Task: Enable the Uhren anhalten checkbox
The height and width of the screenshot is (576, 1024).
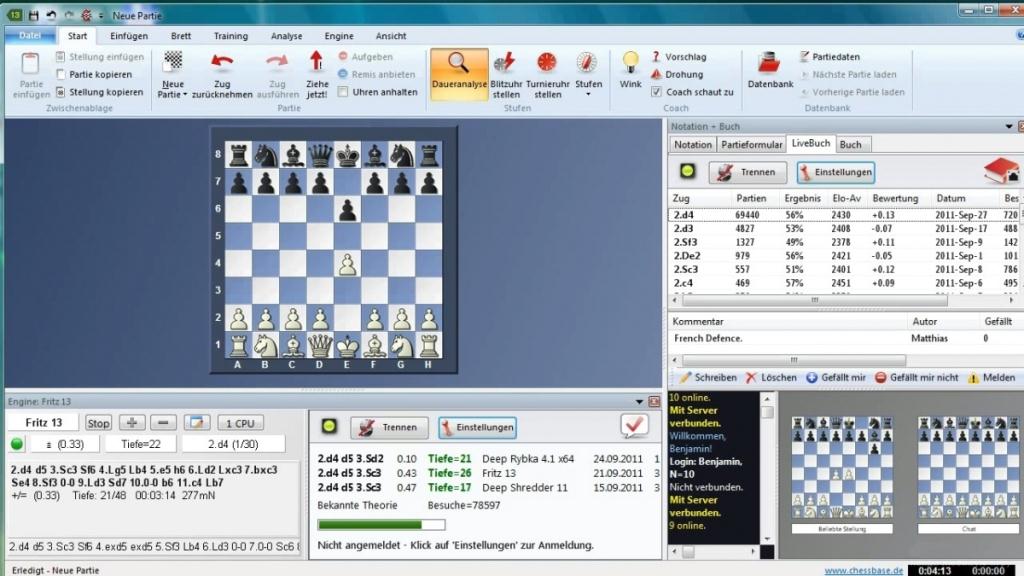Action: (344, 92)
